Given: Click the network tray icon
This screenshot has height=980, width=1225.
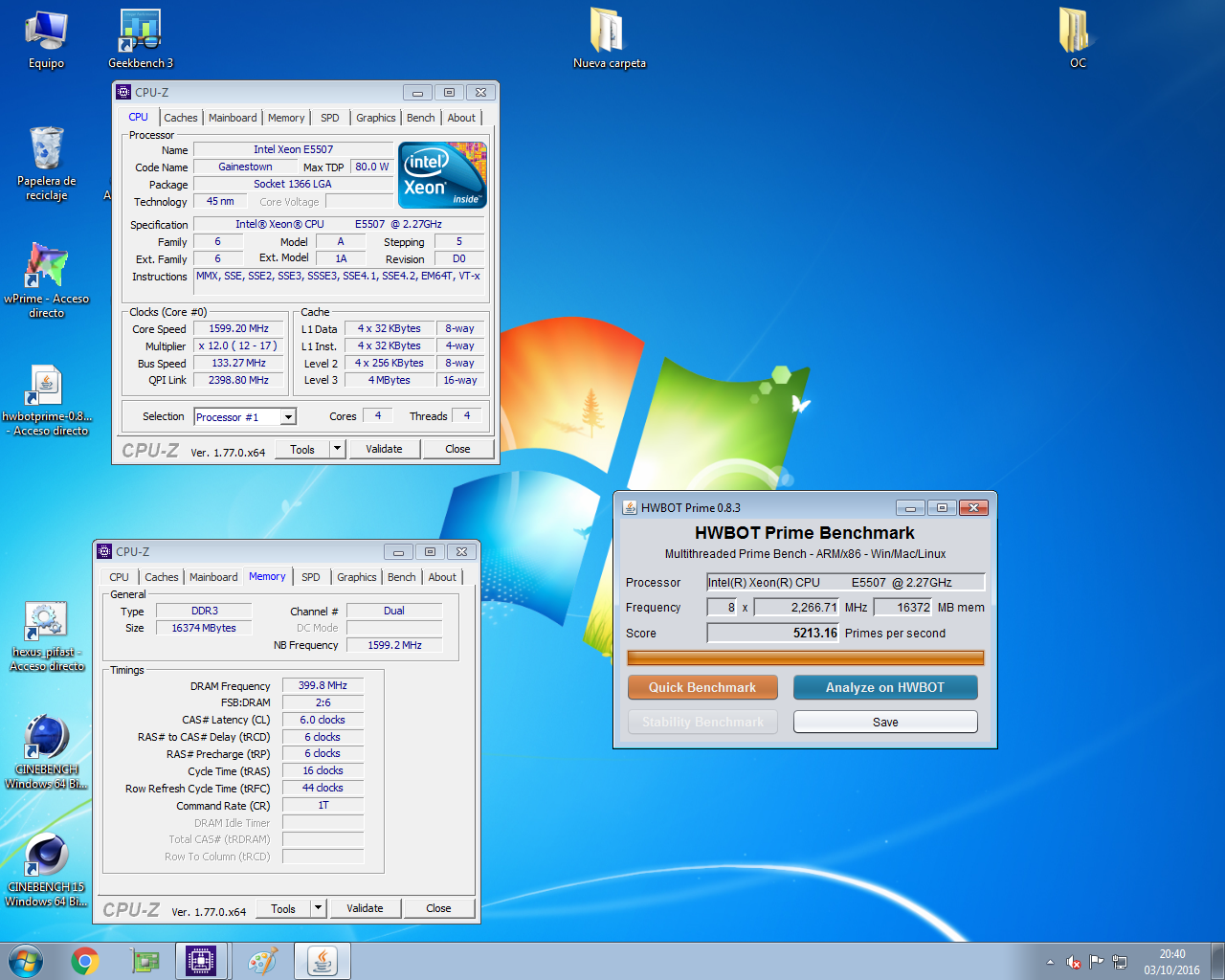Looking at the screenshot, I should coord(1120,962).
